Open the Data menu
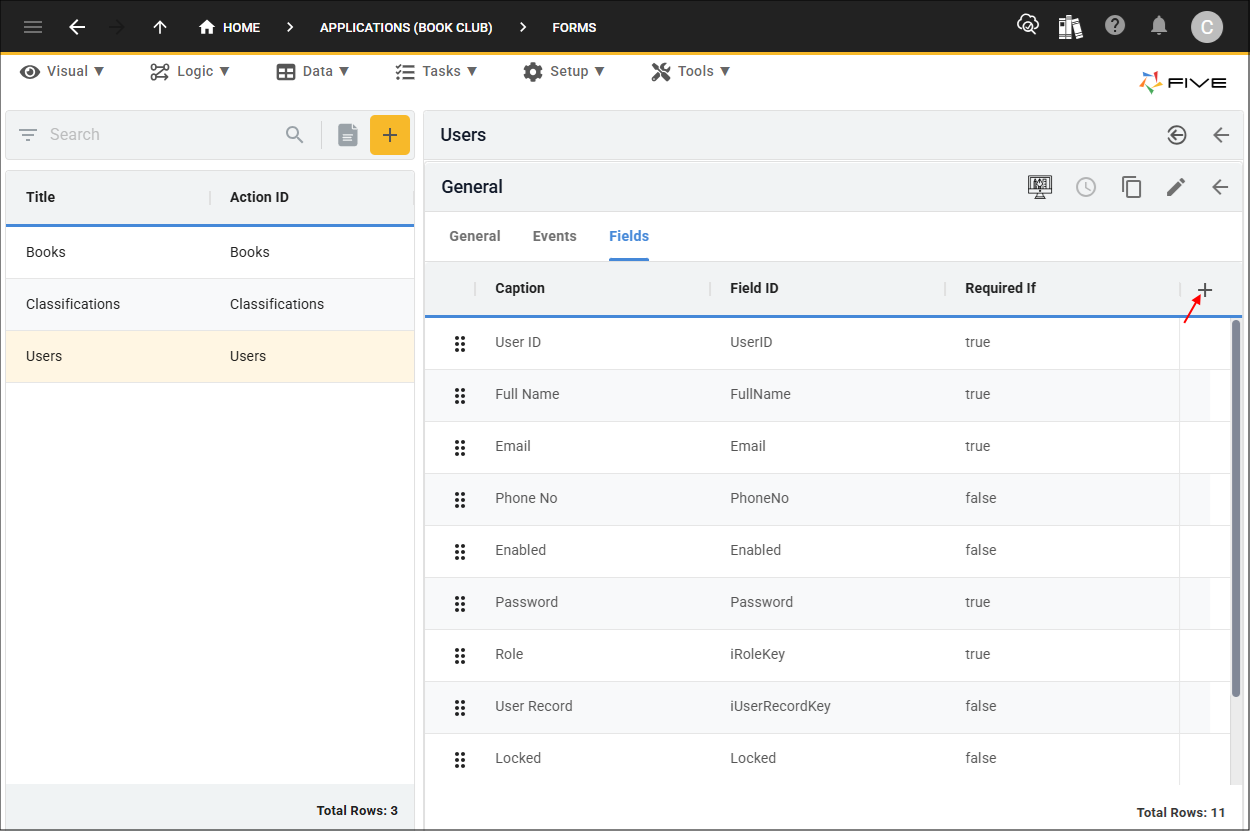Screen dimensions: 1250x831 313,71
